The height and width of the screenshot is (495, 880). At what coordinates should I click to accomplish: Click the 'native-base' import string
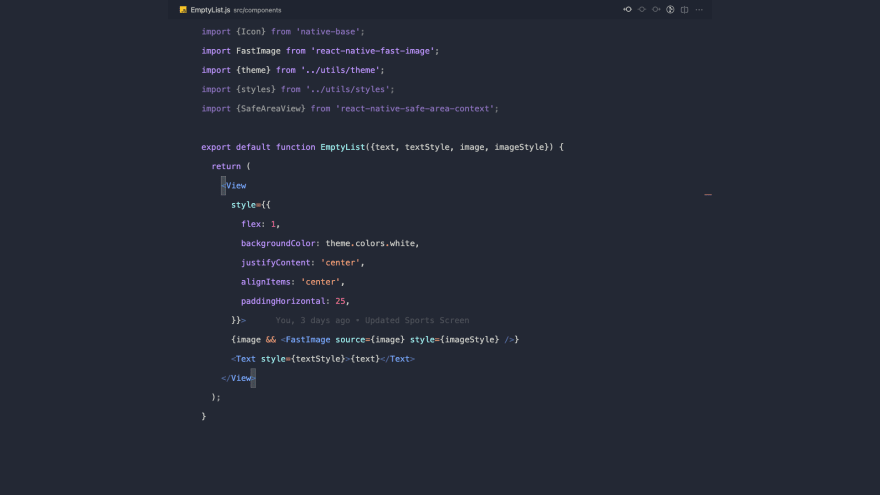(x=330, y=31)
